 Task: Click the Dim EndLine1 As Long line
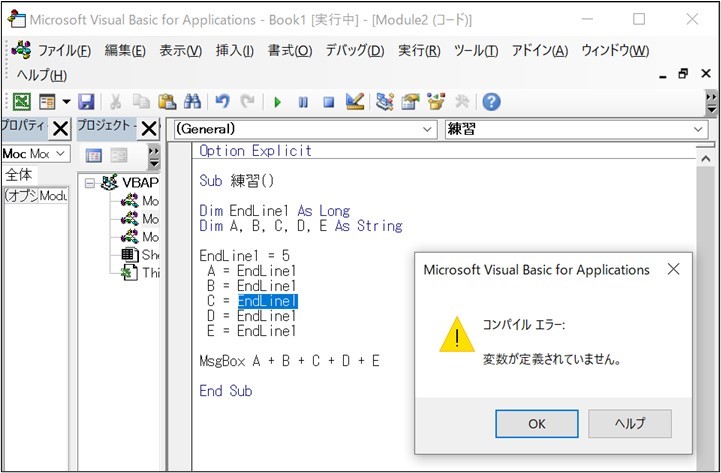275,211
